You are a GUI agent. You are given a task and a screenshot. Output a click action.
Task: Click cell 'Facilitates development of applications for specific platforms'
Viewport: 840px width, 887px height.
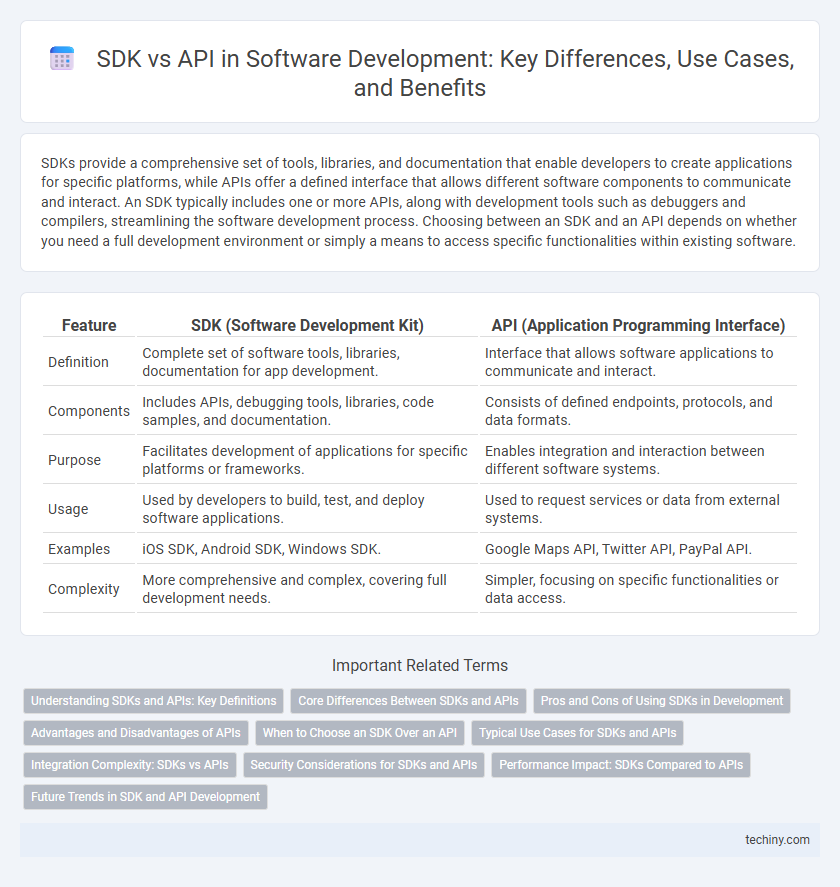pyautogui.click(x=307, y=460)
